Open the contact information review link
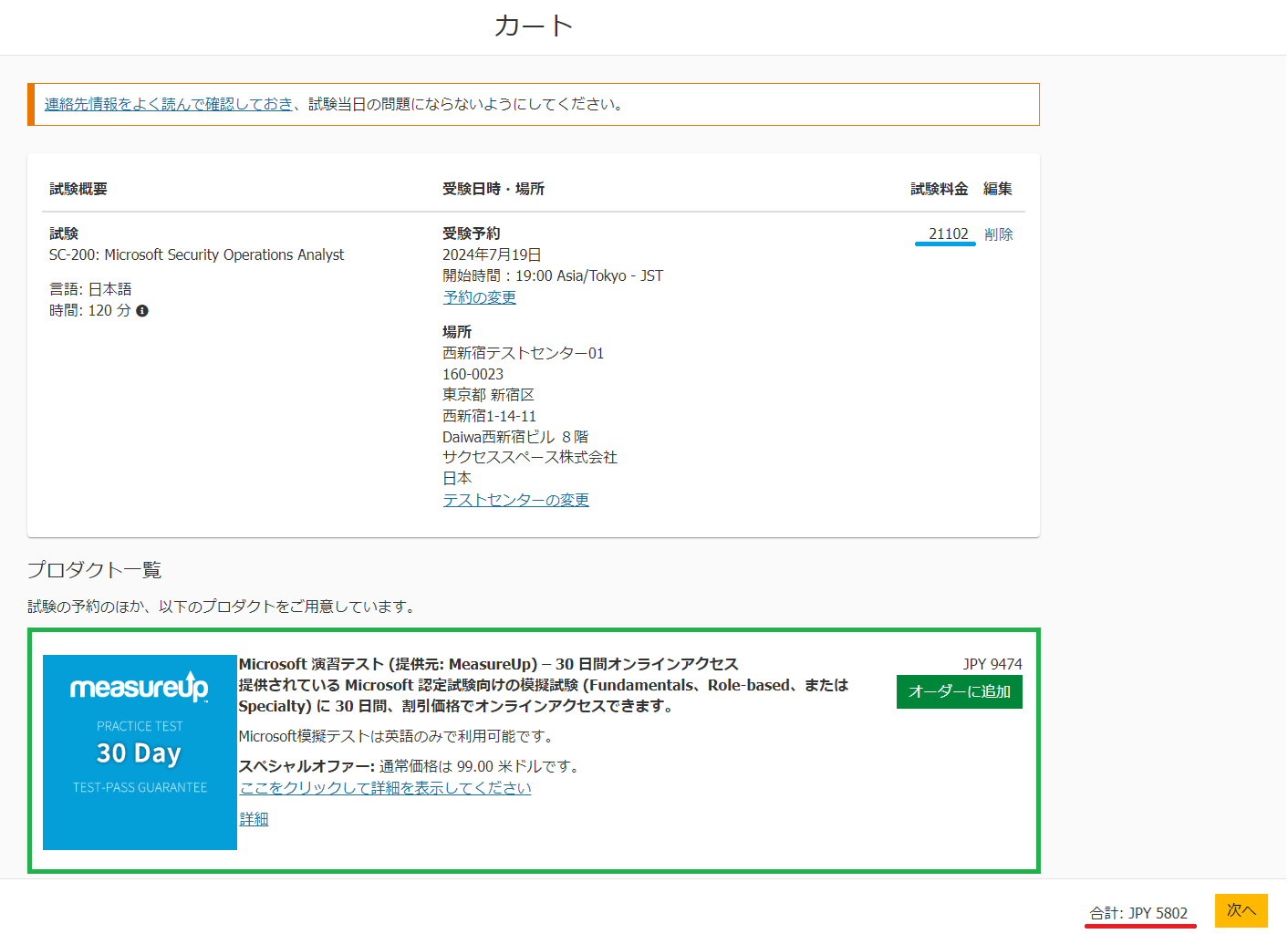Image resolution: width=1288 pixels, height=934 pixels. (x=169, y=104)
